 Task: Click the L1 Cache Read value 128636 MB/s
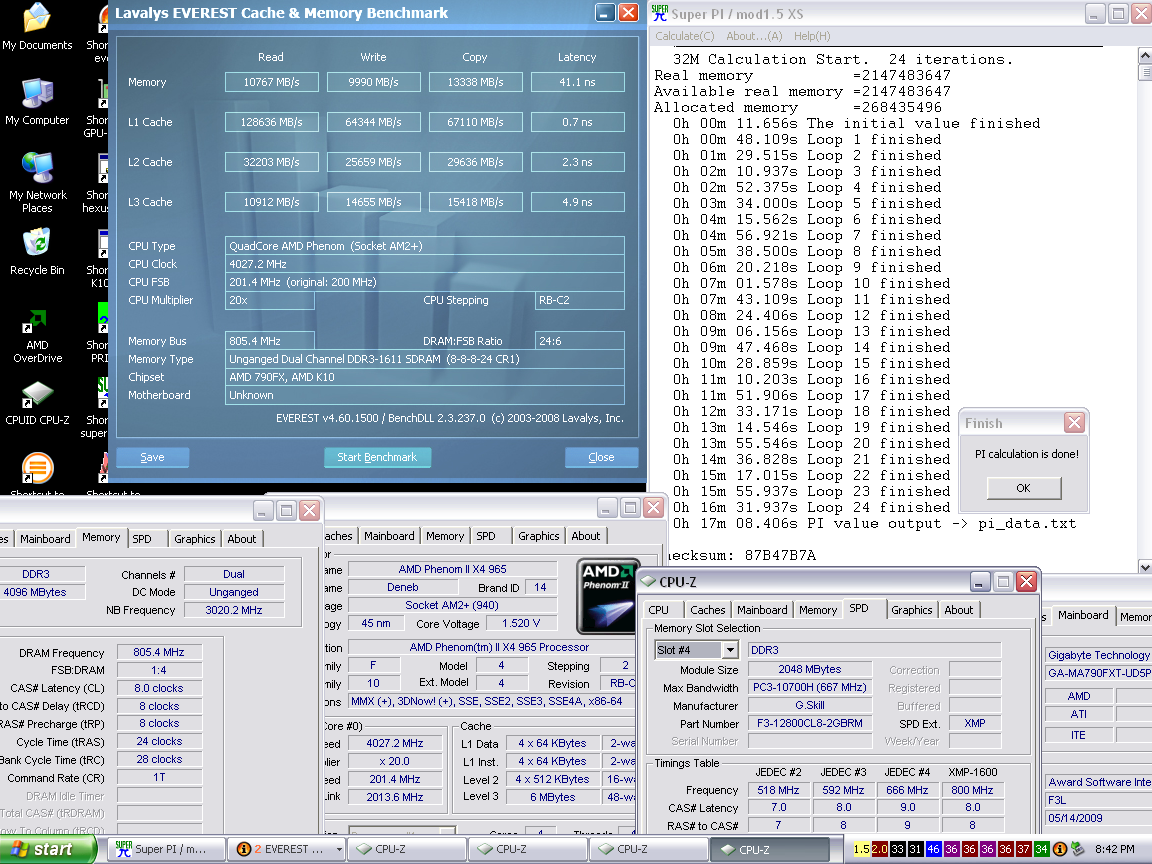click(x=272, y=122)
